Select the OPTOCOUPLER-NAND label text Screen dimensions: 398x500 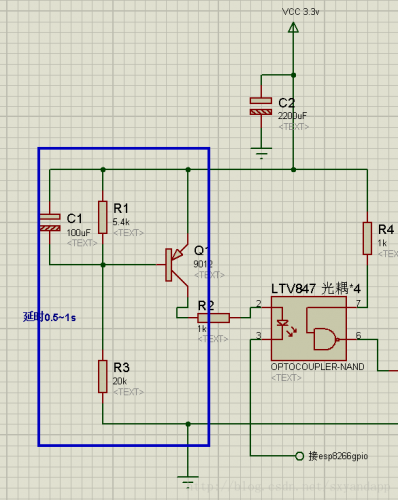click(317, 367)
